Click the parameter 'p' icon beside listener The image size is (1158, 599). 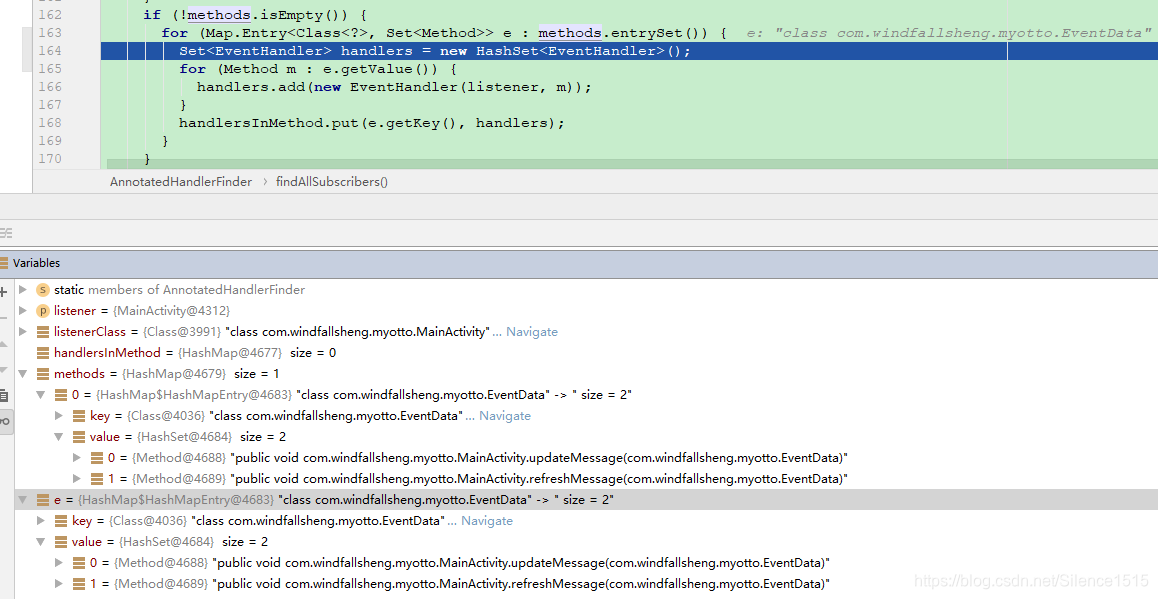coord(43,311)
